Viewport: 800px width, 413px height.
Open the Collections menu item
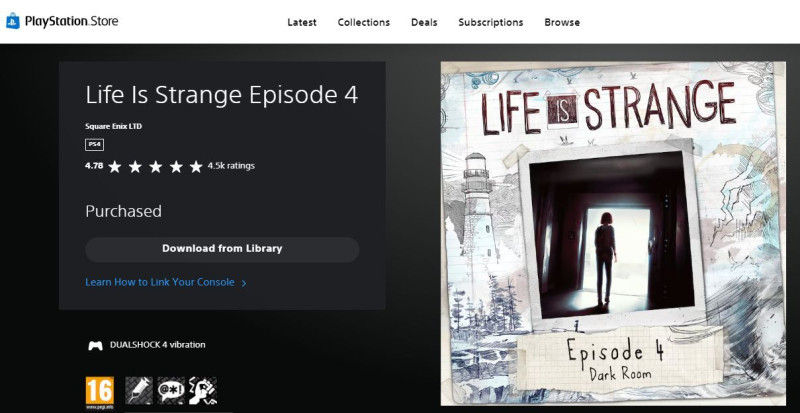coord(364,22)
